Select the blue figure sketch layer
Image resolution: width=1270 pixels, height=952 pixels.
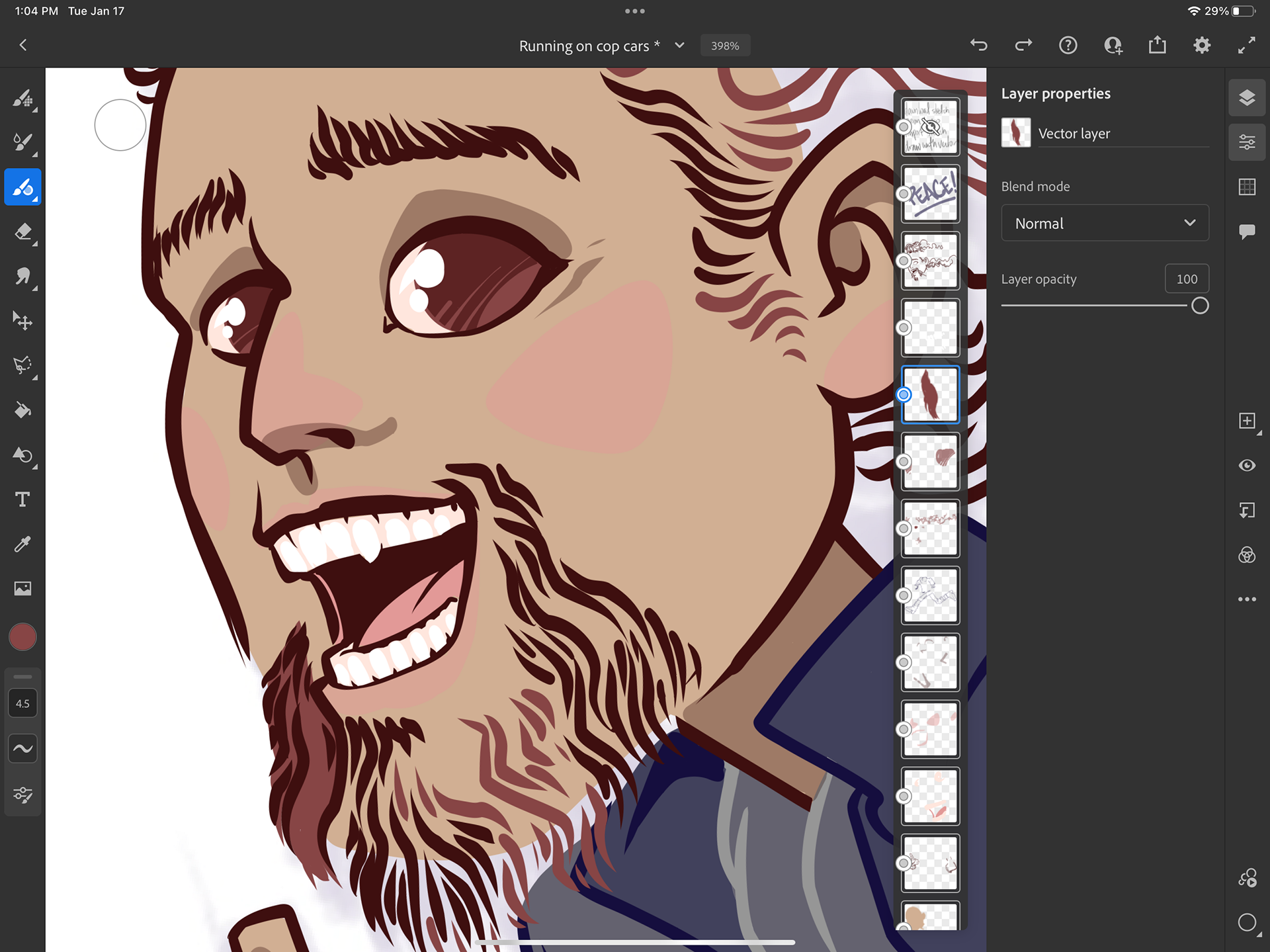[x=930, y=595]
